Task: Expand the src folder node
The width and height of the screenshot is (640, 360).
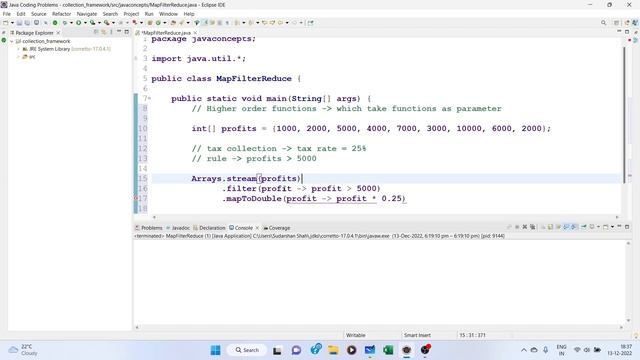Action: (x=18, y=57)
